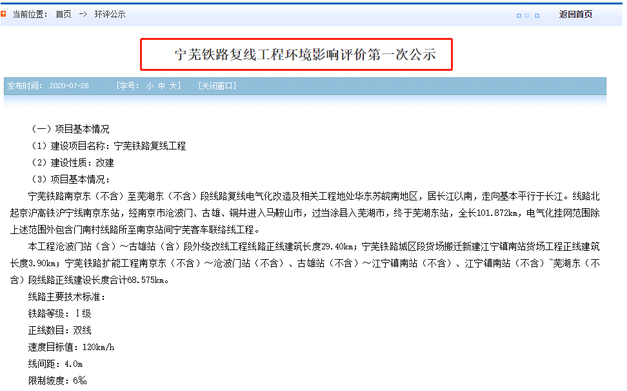
Task: Click the line 限制坡度: 6‰
Action: point(57,381)
